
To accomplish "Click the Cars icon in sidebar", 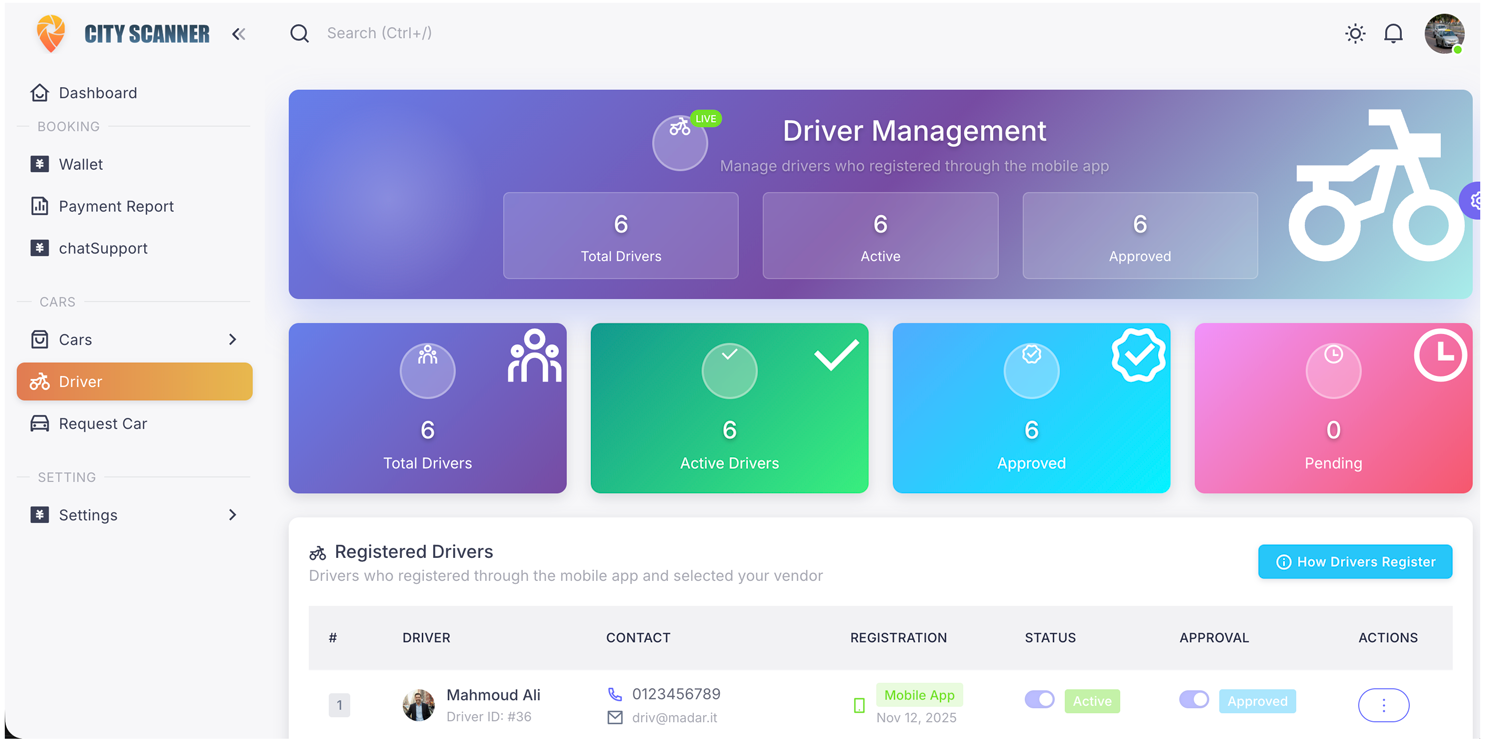I will coord(40,339).
